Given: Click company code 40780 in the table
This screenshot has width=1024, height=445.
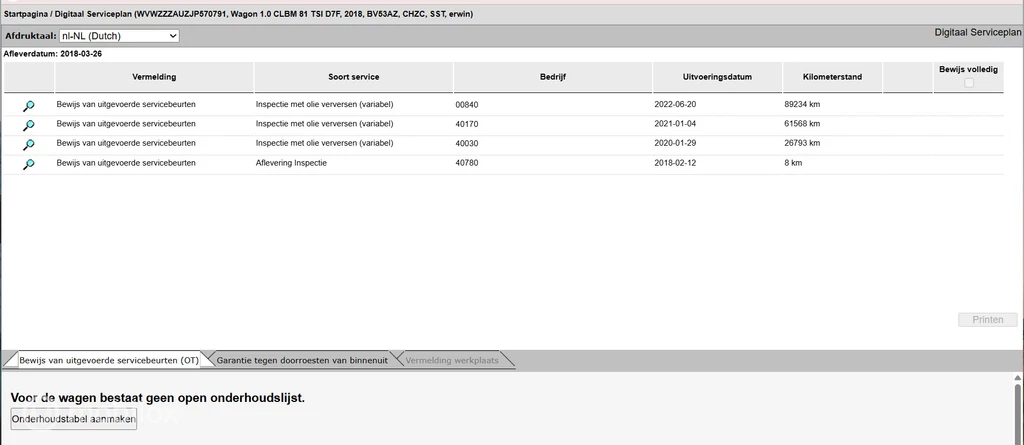Looking at the screenshot, I should click(x=468, y=163).
